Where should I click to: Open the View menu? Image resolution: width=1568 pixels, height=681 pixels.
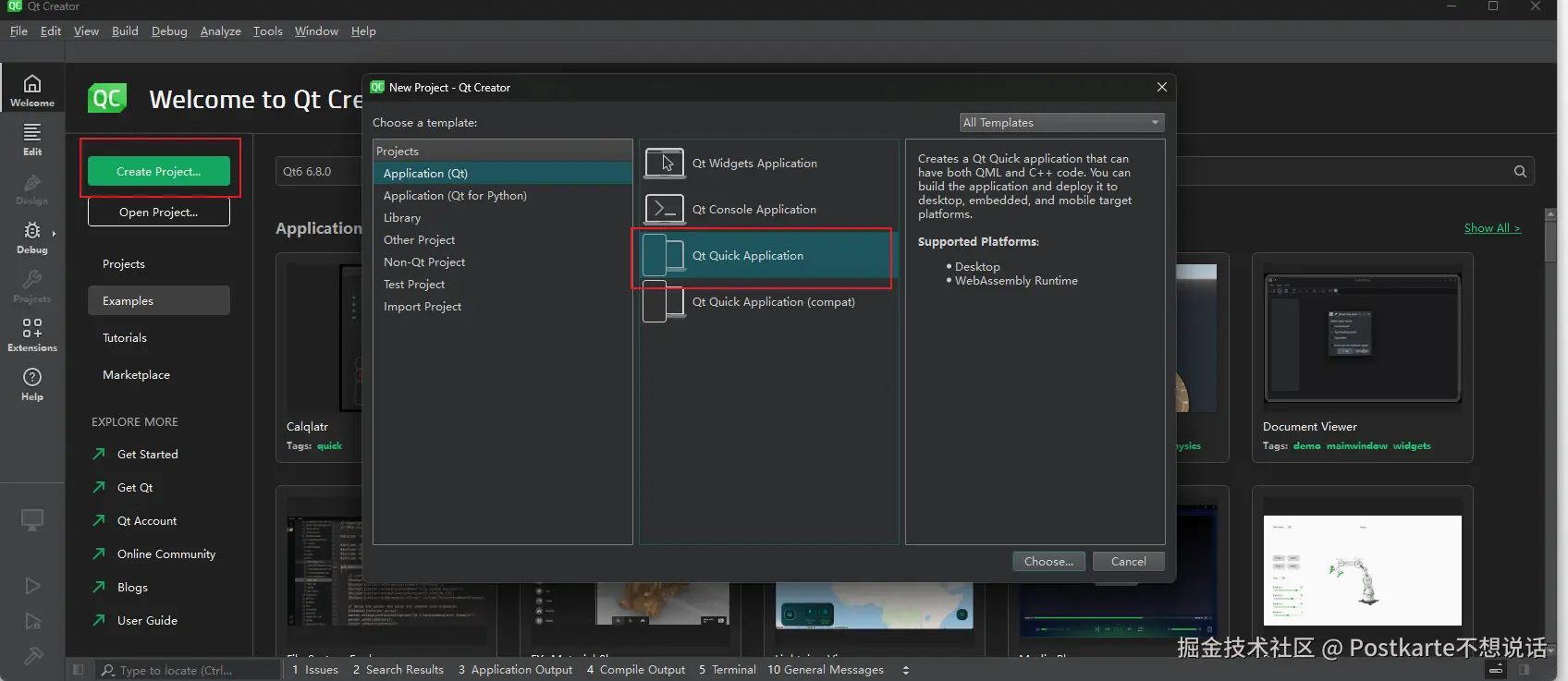pyautogui.click(x=86, y=30)
